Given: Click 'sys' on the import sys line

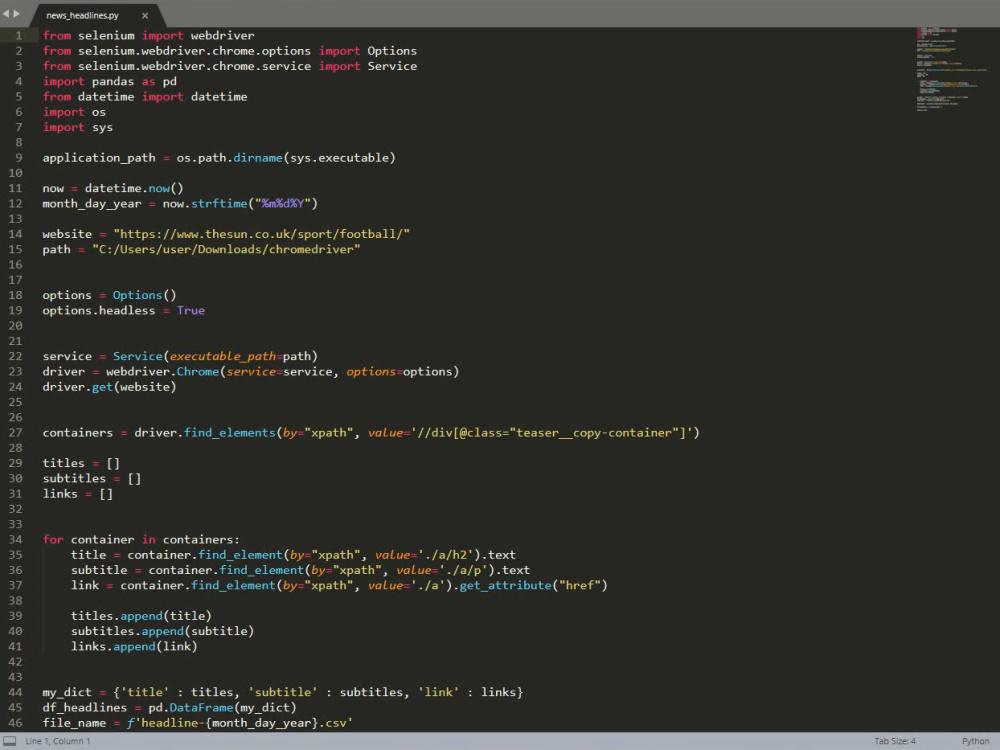Looking at the screenshot, I should pos(102,128).
